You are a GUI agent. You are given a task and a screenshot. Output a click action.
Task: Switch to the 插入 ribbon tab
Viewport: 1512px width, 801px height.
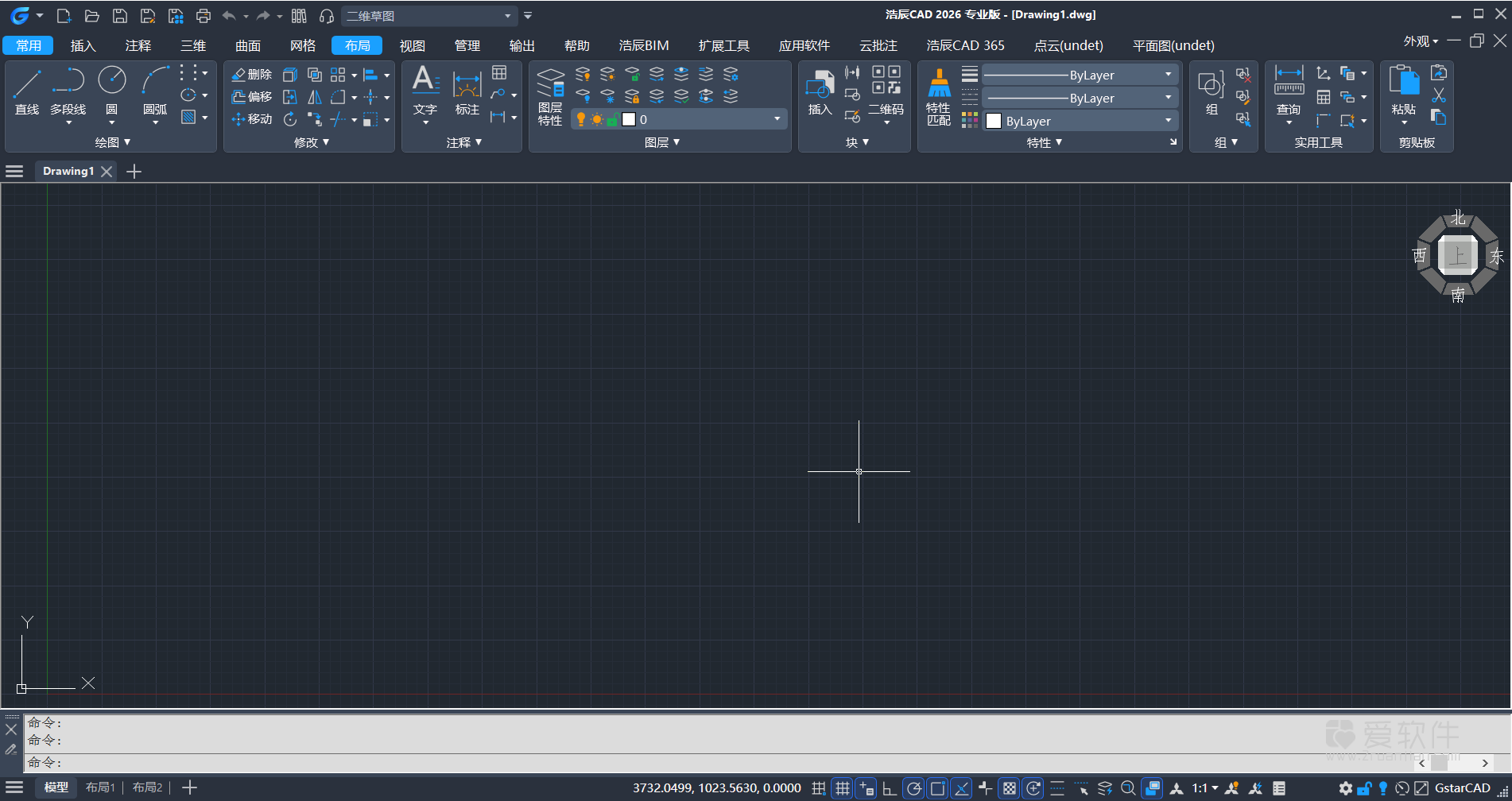(x=83, y=45)
